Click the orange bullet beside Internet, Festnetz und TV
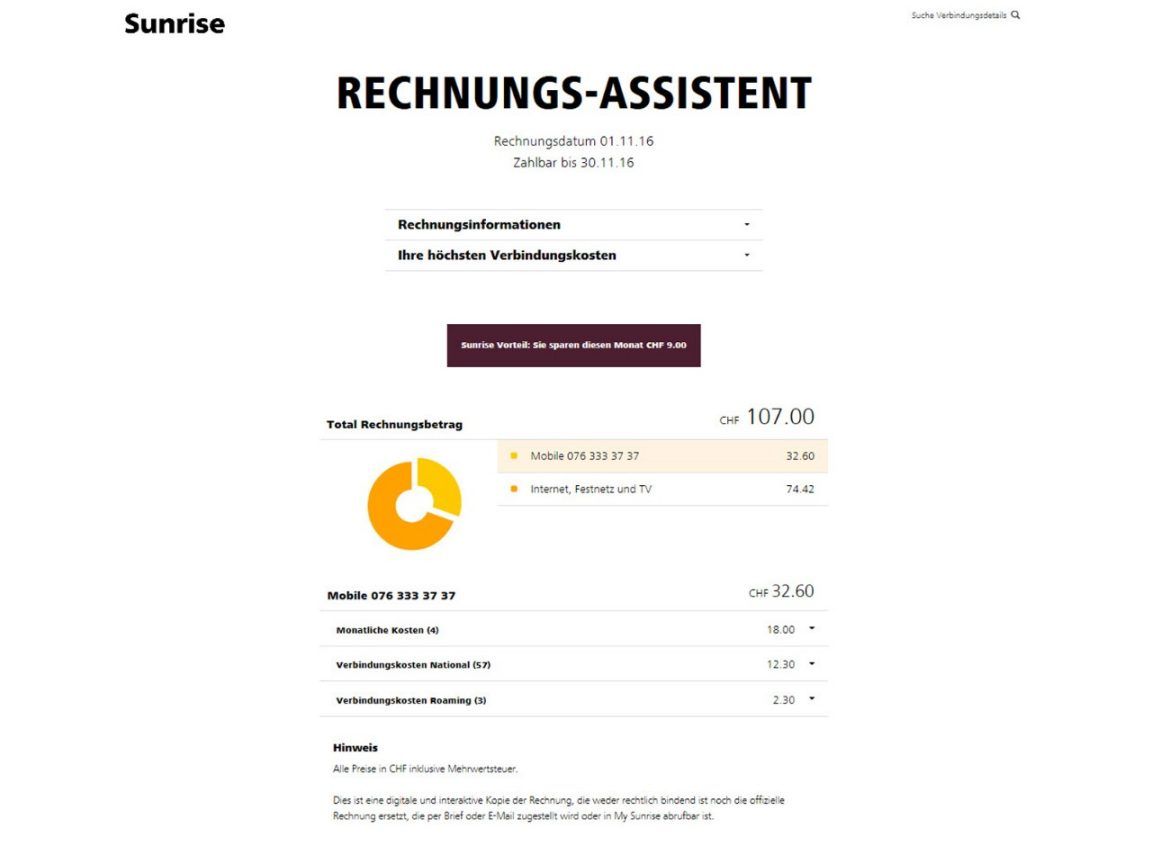This screenshot has width=1152, height=864. pos(514,489)
